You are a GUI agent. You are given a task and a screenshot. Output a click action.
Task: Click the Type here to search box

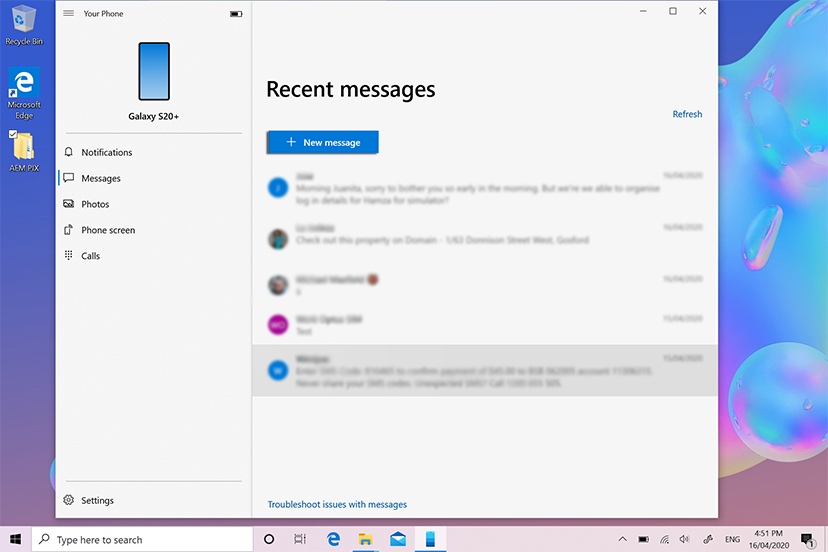pyautogui.click(x=143, y=539)
